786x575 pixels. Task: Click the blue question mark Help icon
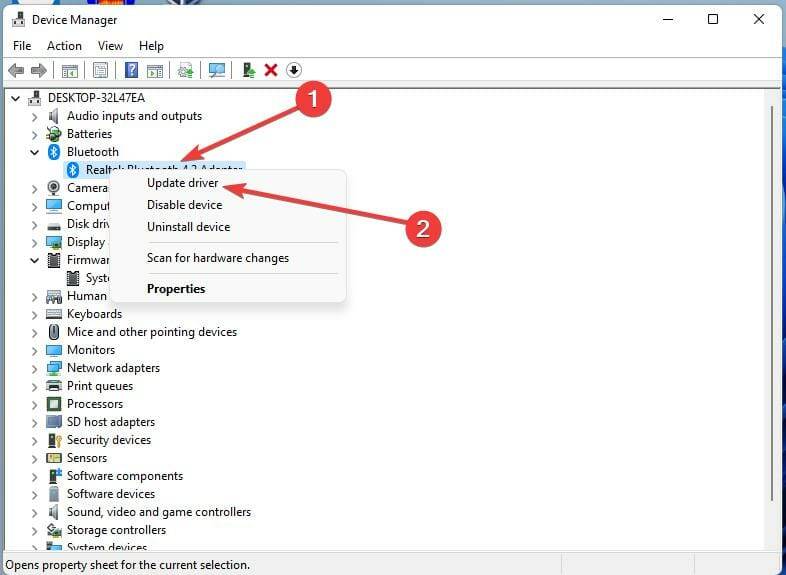click(131, 70)
